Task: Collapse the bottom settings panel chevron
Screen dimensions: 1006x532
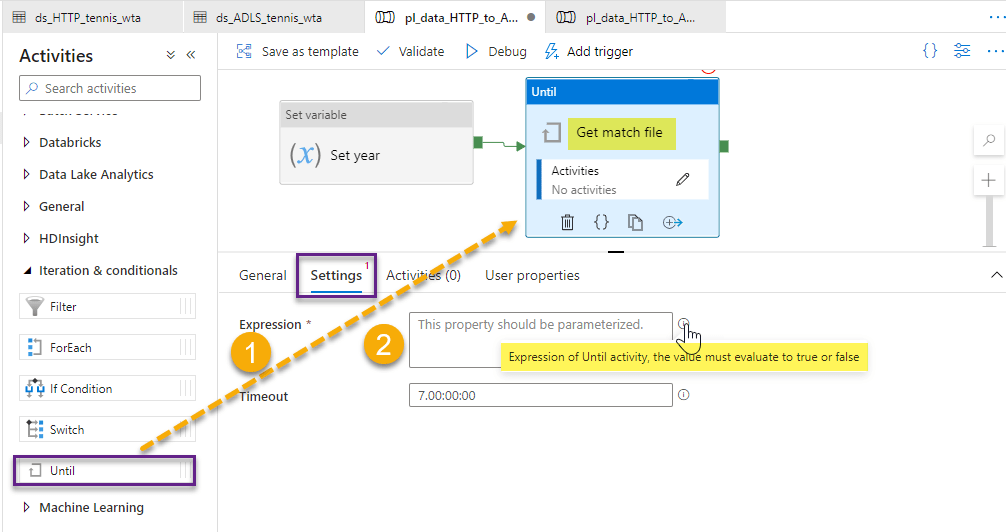Action: pyautogui.click(x=995, y=275)
